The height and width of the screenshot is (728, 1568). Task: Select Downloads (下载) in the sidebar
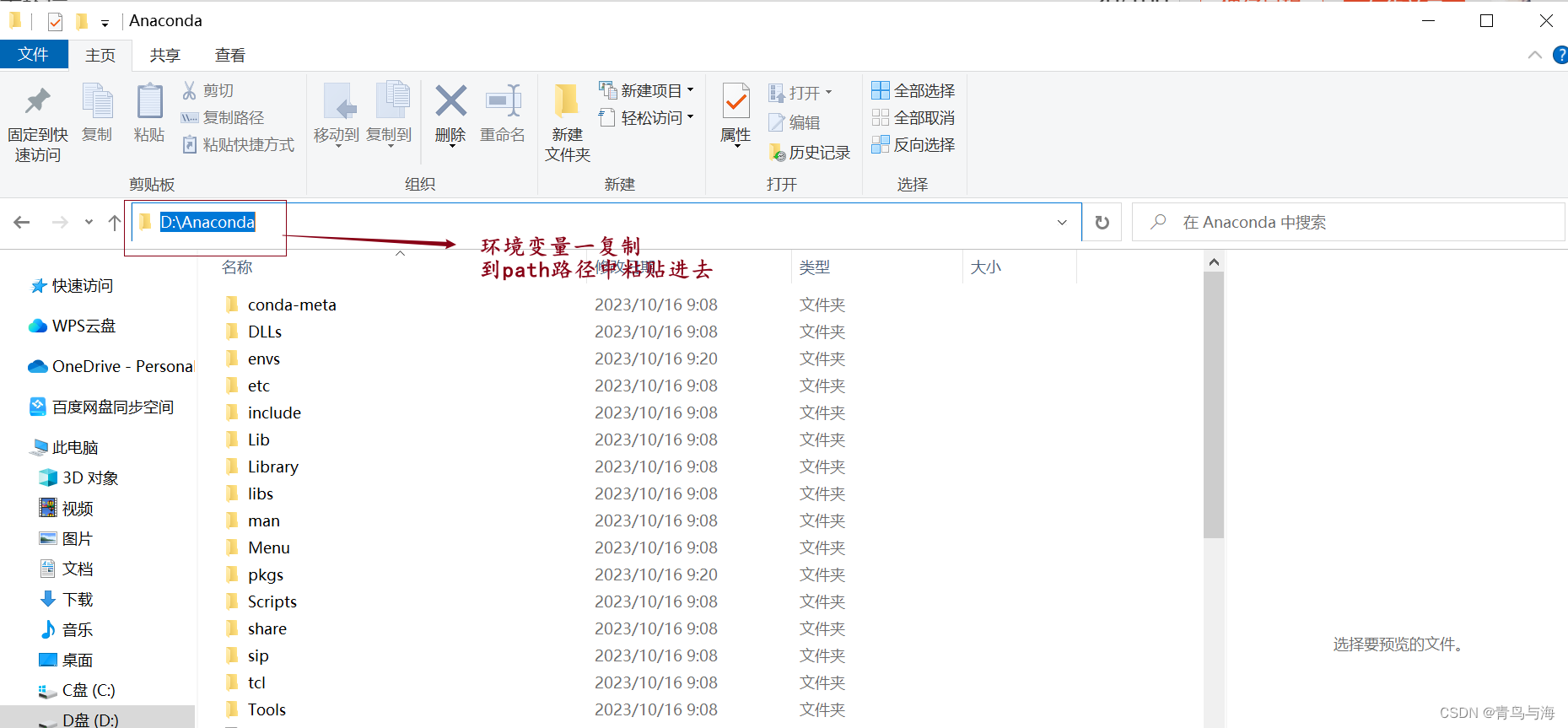[x=67, y=599]
